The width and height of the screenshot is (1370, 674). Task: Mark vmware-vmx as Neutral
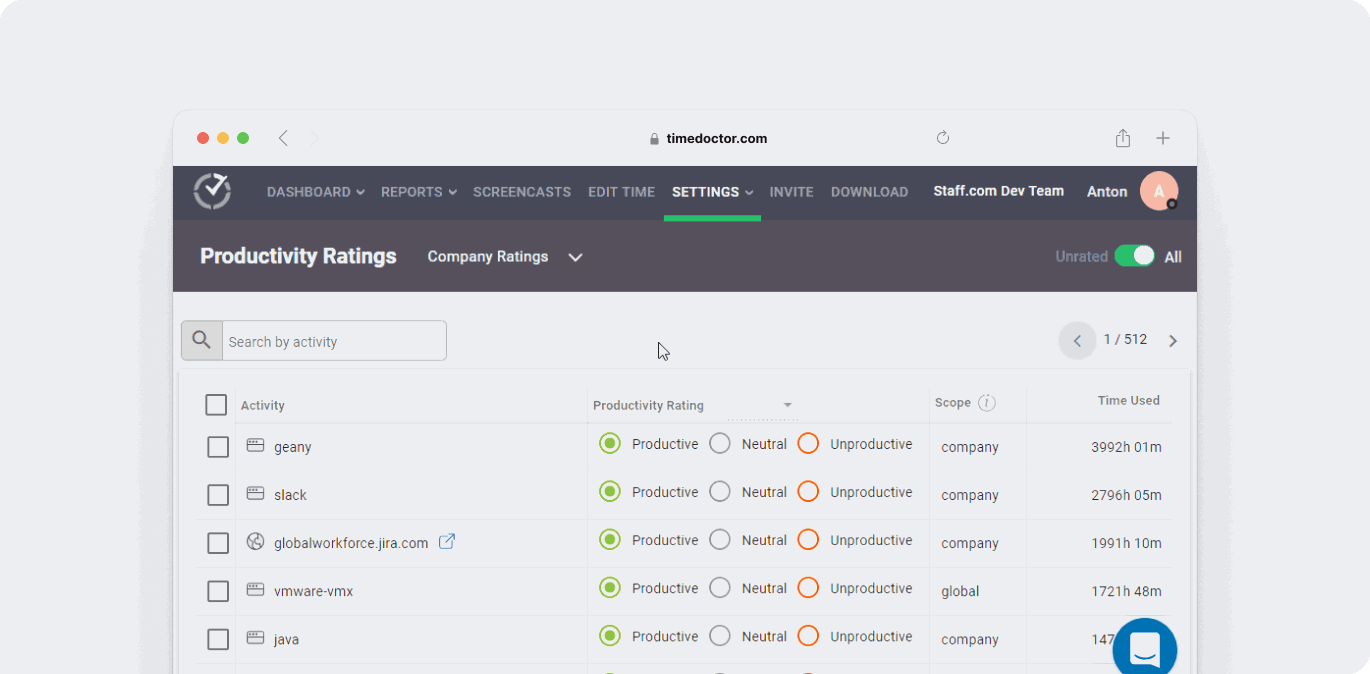pos(720,588)
